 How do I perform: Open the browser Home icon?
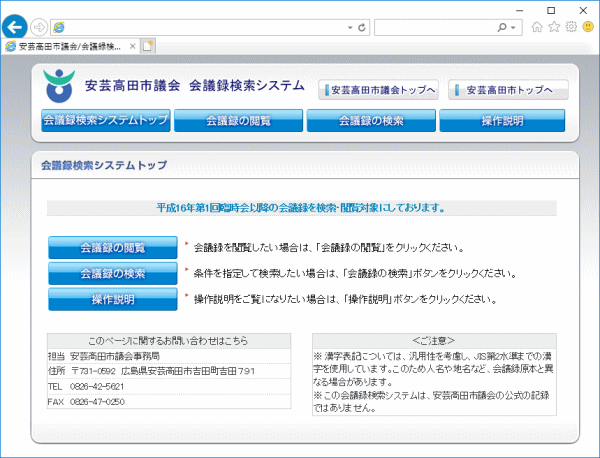[x=537, y=27]
